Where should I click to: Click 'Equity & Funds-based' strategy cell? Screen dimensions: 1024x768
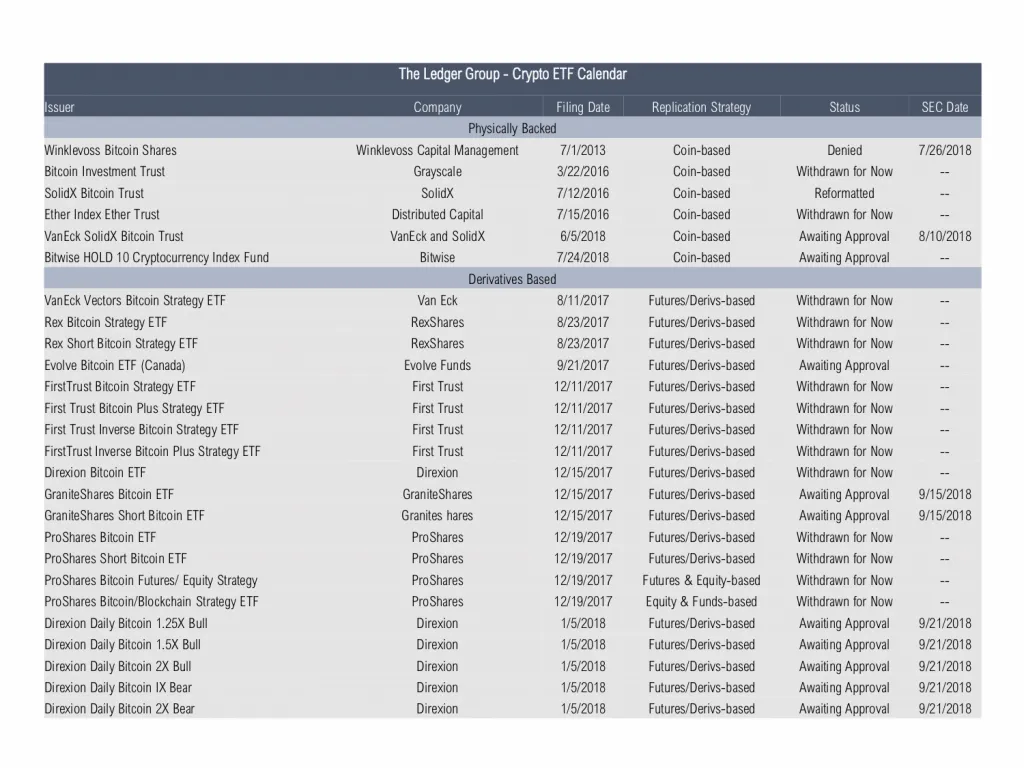tap(701, 602)
